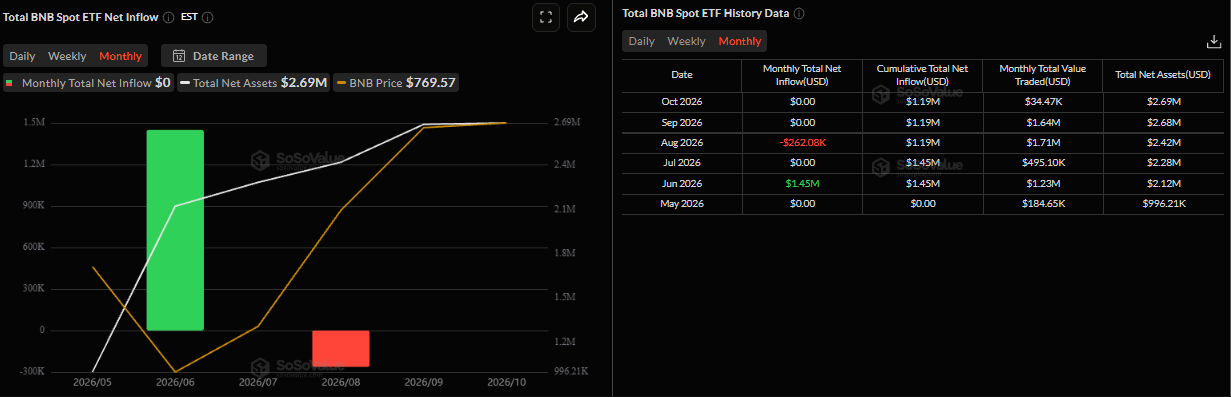Open fullscreen chart view icon
The height and width of the screenshot is (397, 1231).
[x=545, y=17]
